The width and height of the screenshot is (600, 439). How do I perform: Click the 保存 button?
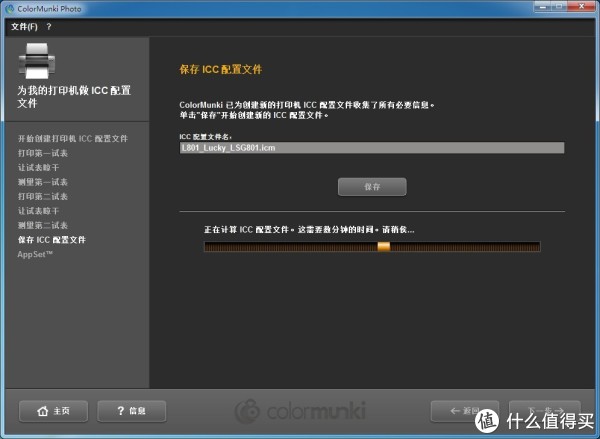point(372,187)
